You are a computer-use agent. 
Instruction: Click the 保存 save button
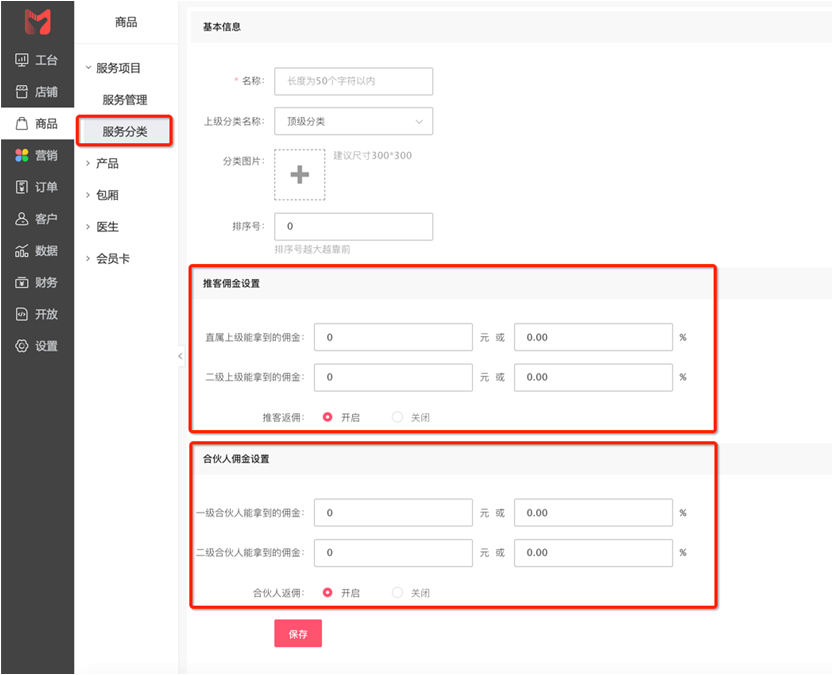tap(298, 634)
